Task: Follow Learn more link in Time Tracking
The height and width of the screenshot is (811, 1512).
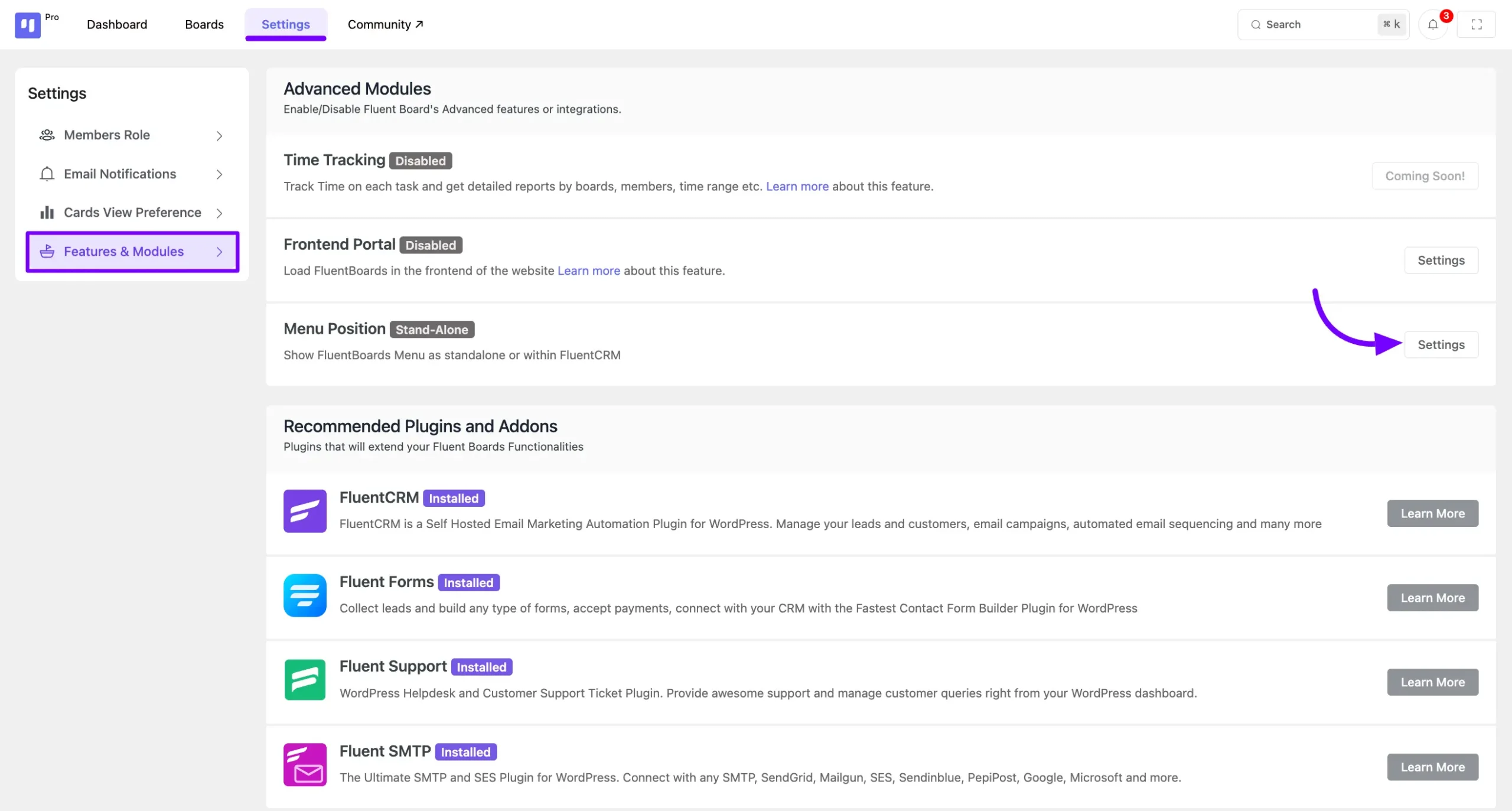Action: [x=797, y=187]
